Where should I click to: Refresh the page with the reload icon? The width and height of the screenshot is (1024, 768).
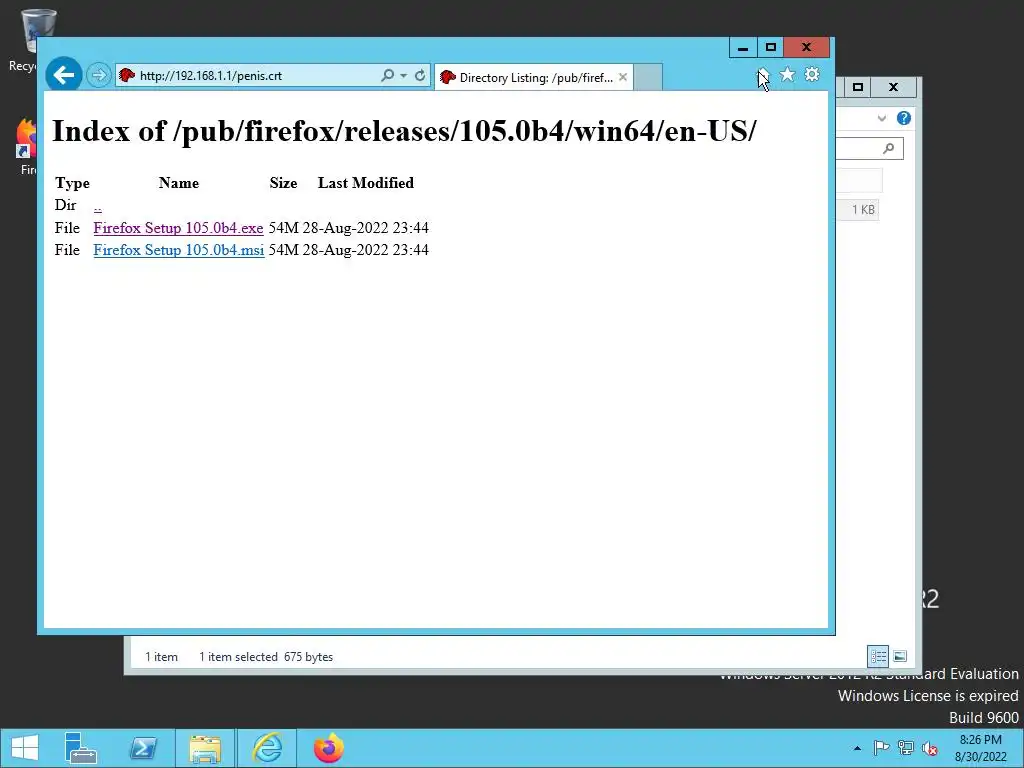(x=420, y=76)
